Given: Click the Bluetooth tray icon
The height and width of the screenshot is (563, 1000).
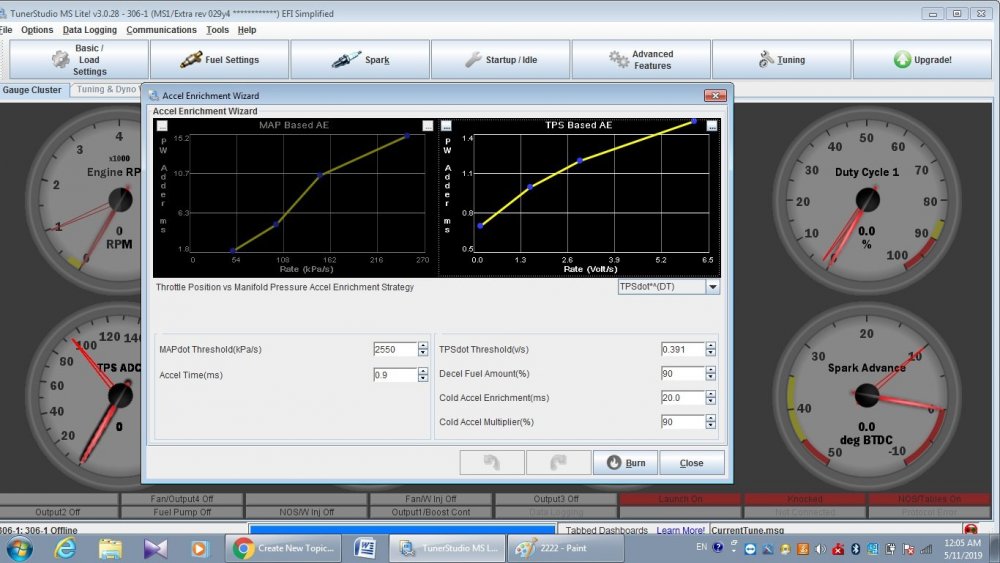Looking at the screenshot, I should tap(856, 548).
